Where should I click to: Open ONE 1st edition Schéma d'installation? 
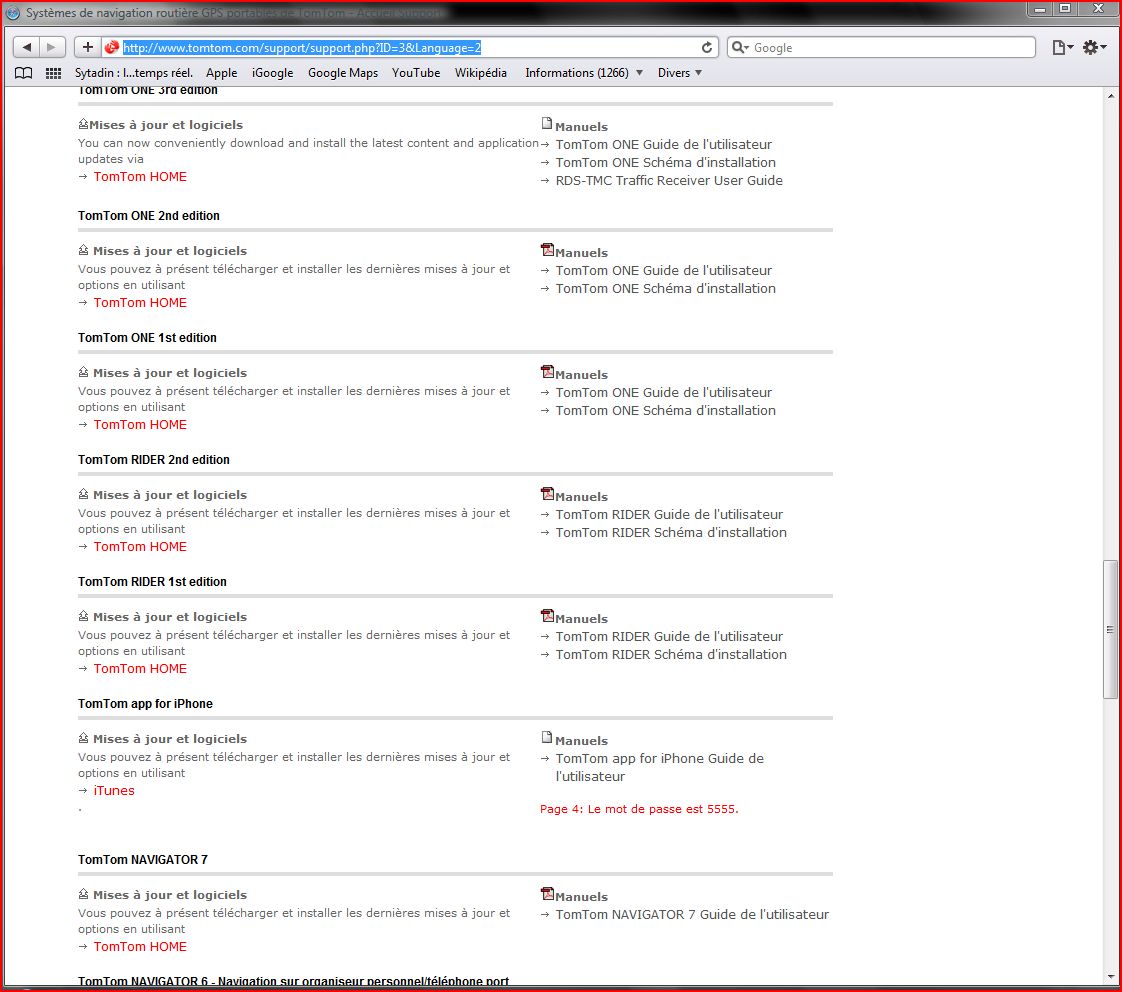[665, 411]
